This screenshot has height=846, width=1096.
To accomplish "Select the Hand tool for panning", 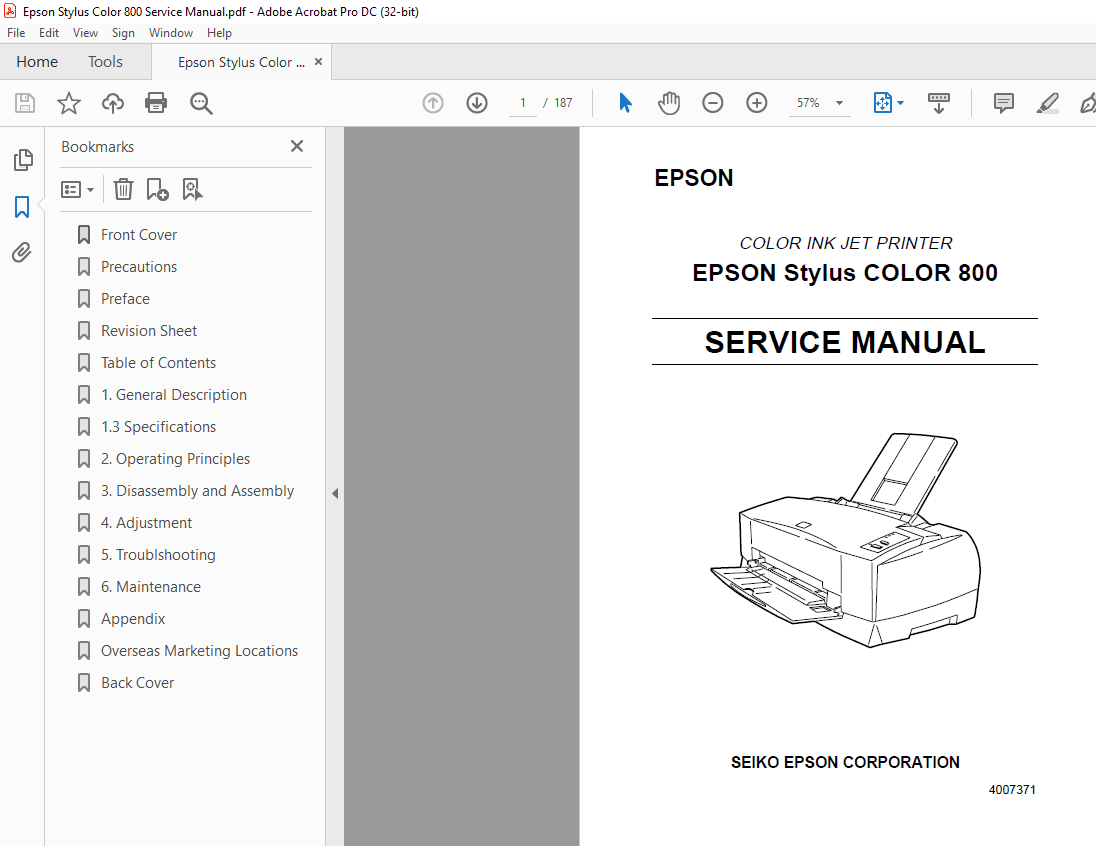I will (668, 102).
